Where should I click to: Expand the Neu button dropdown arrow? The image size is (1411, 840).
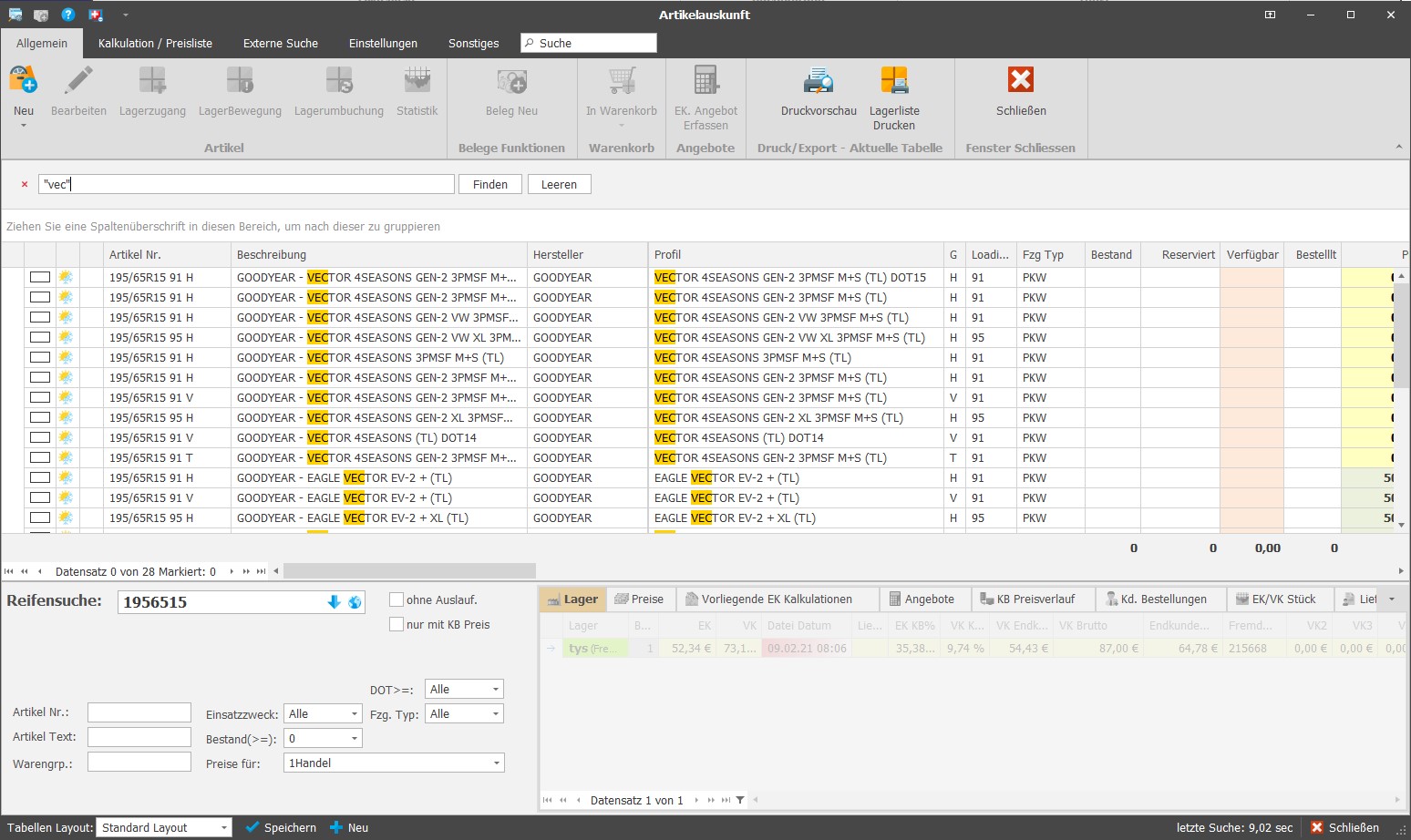(x=24, y=126)
